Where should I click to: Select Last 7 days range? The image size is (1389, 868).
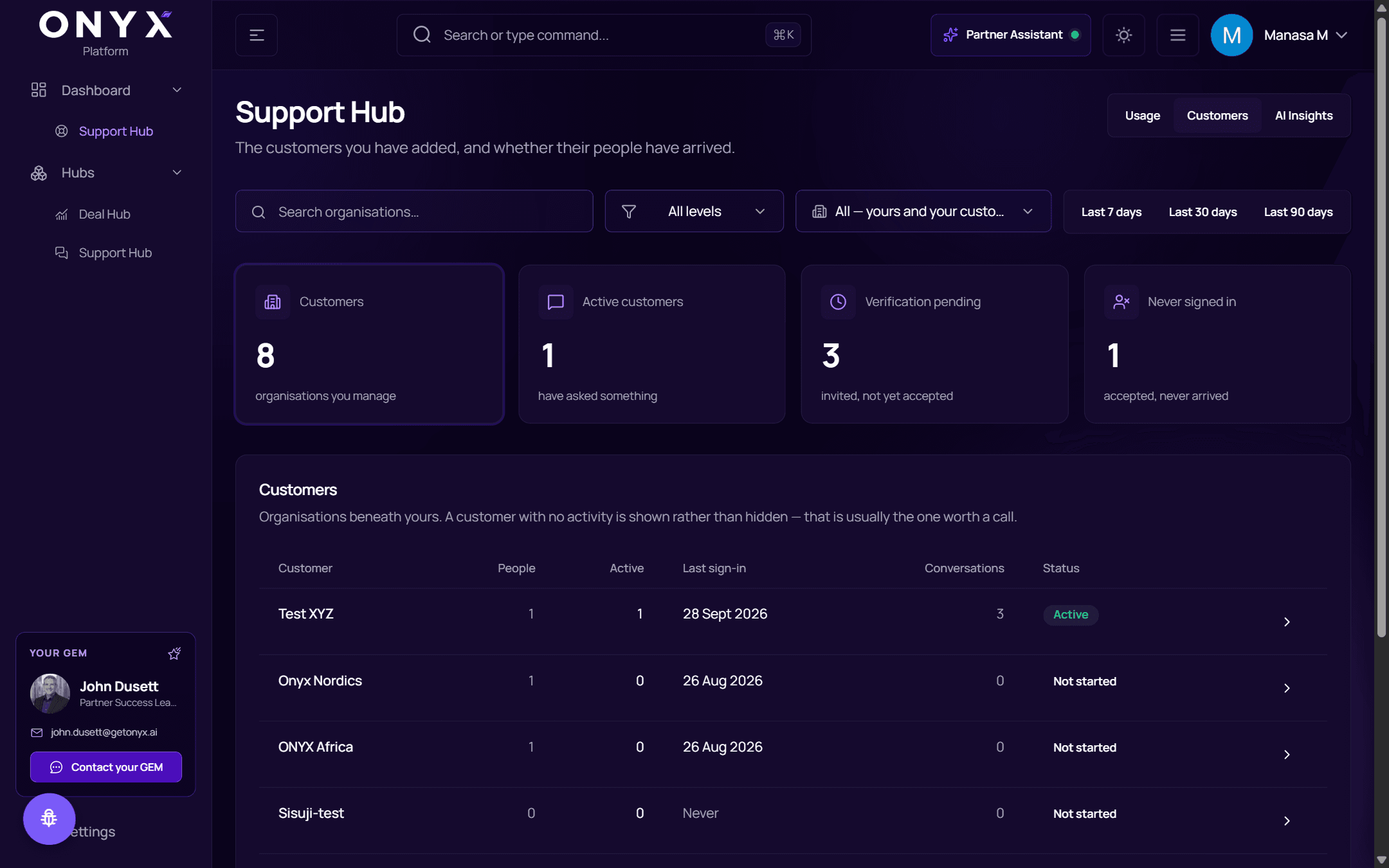[1111, 212]
